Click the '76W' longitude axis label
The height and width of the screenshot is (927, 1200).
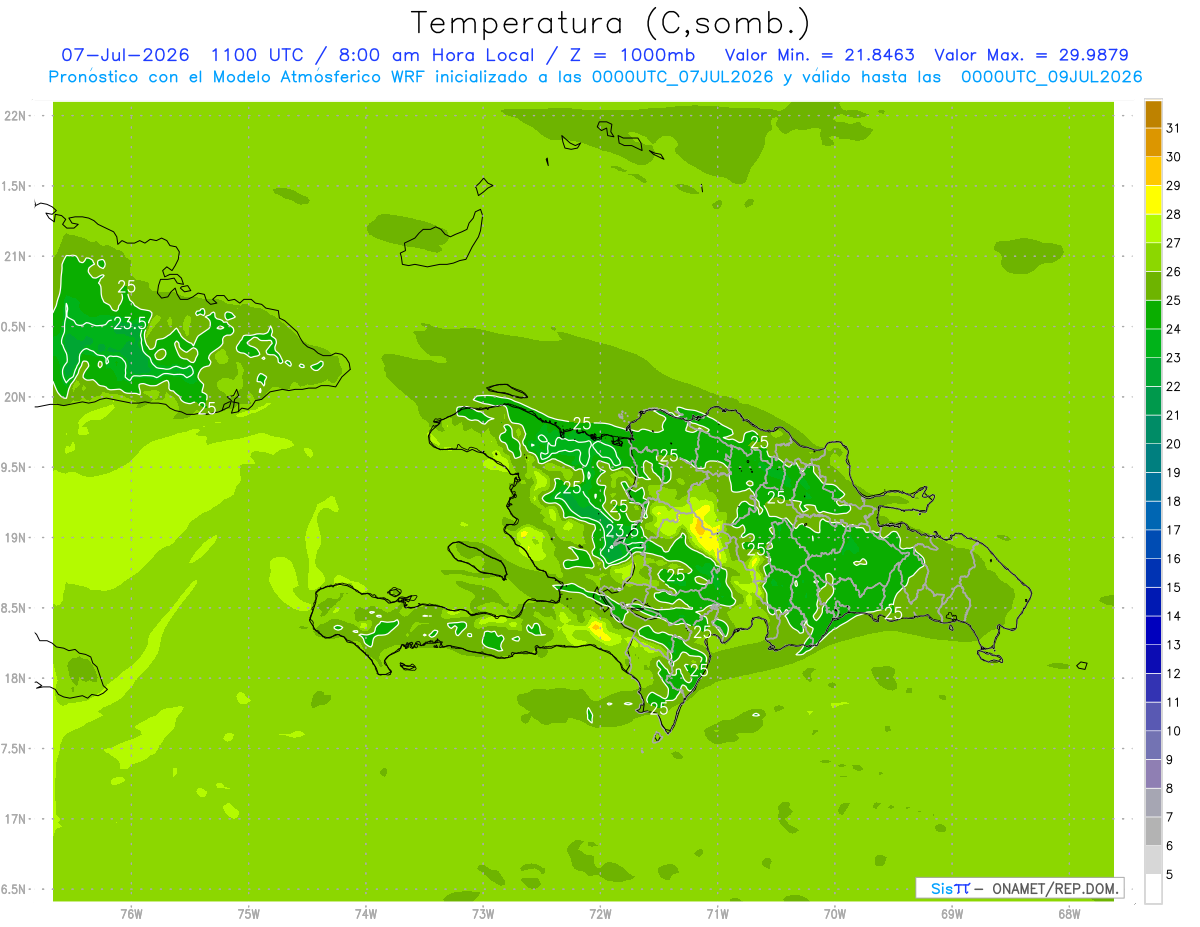(131, 913)
